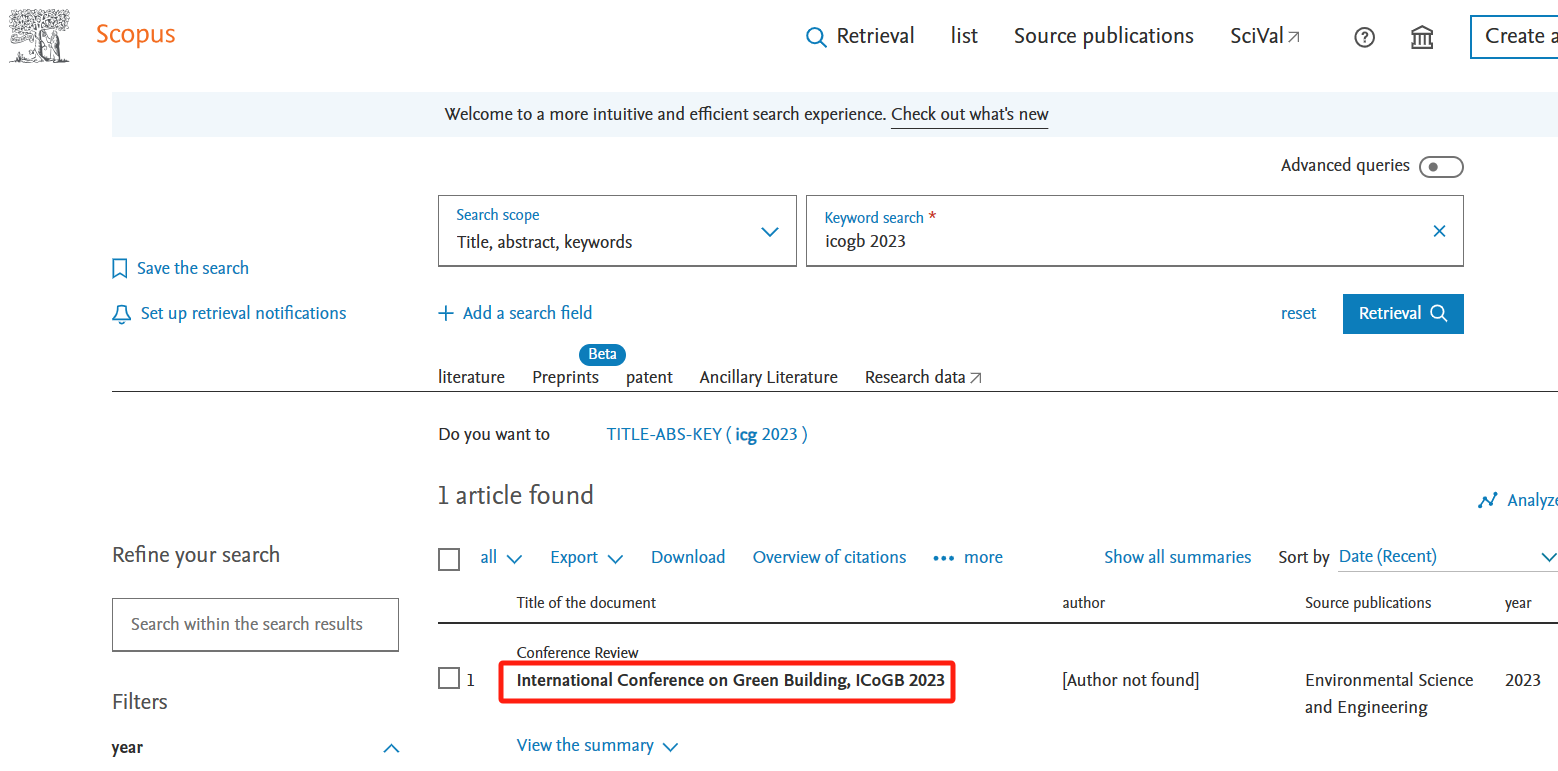Click the Scopus tree logo
The image size is (1558, 771).
click(x=40, y=36)
